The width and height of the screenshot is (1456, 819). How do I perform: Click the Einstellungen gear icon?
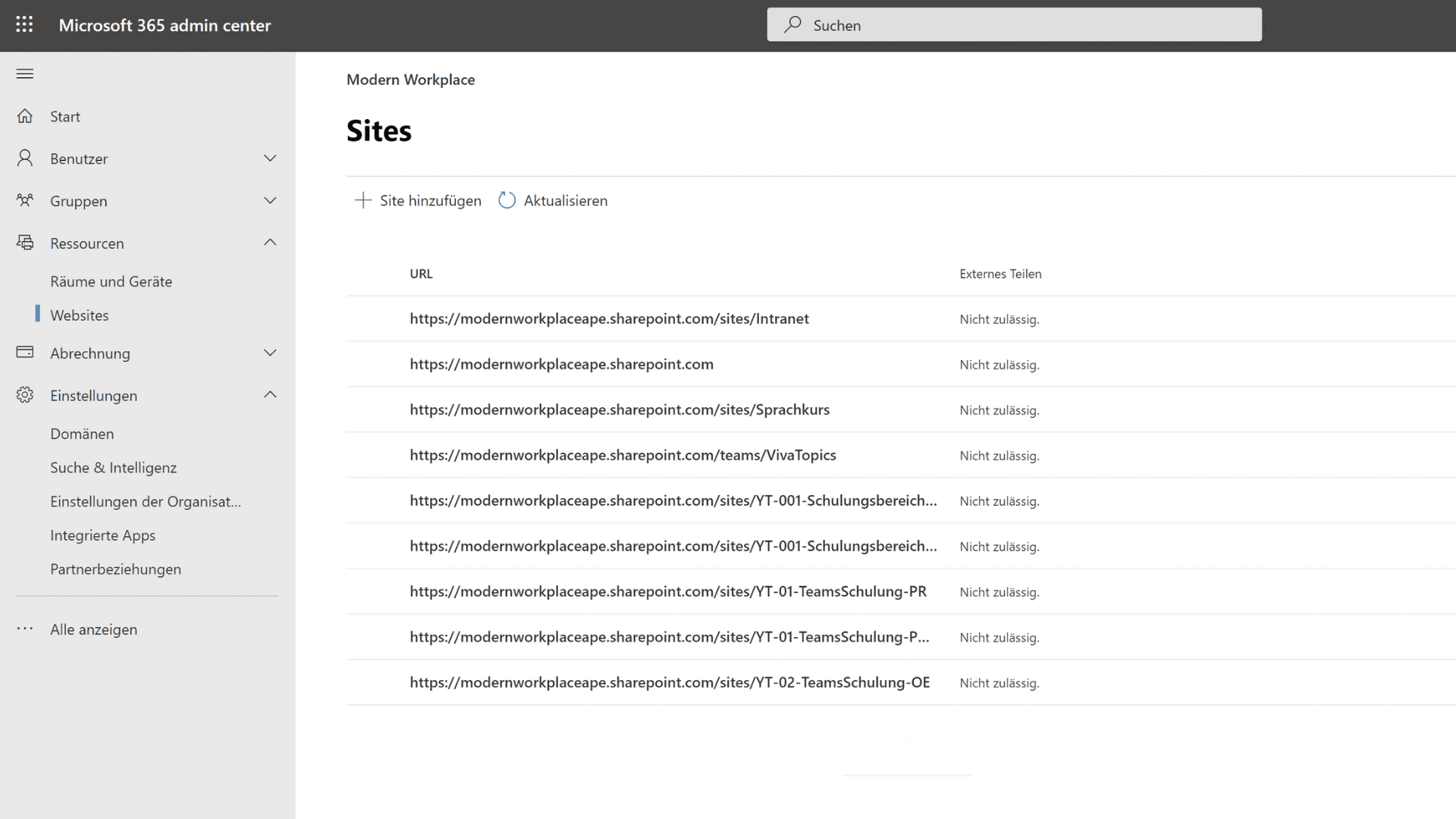tap(25, 394)
